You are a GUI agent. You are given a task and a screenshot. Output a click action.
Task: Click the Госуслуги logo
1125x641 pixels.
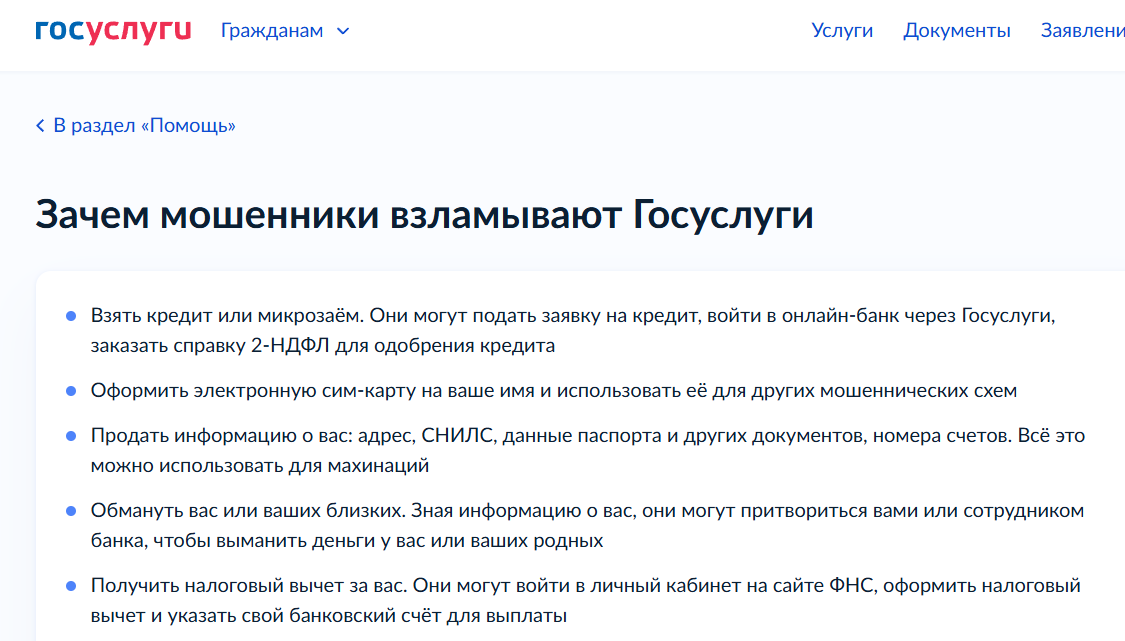[112, 30]
